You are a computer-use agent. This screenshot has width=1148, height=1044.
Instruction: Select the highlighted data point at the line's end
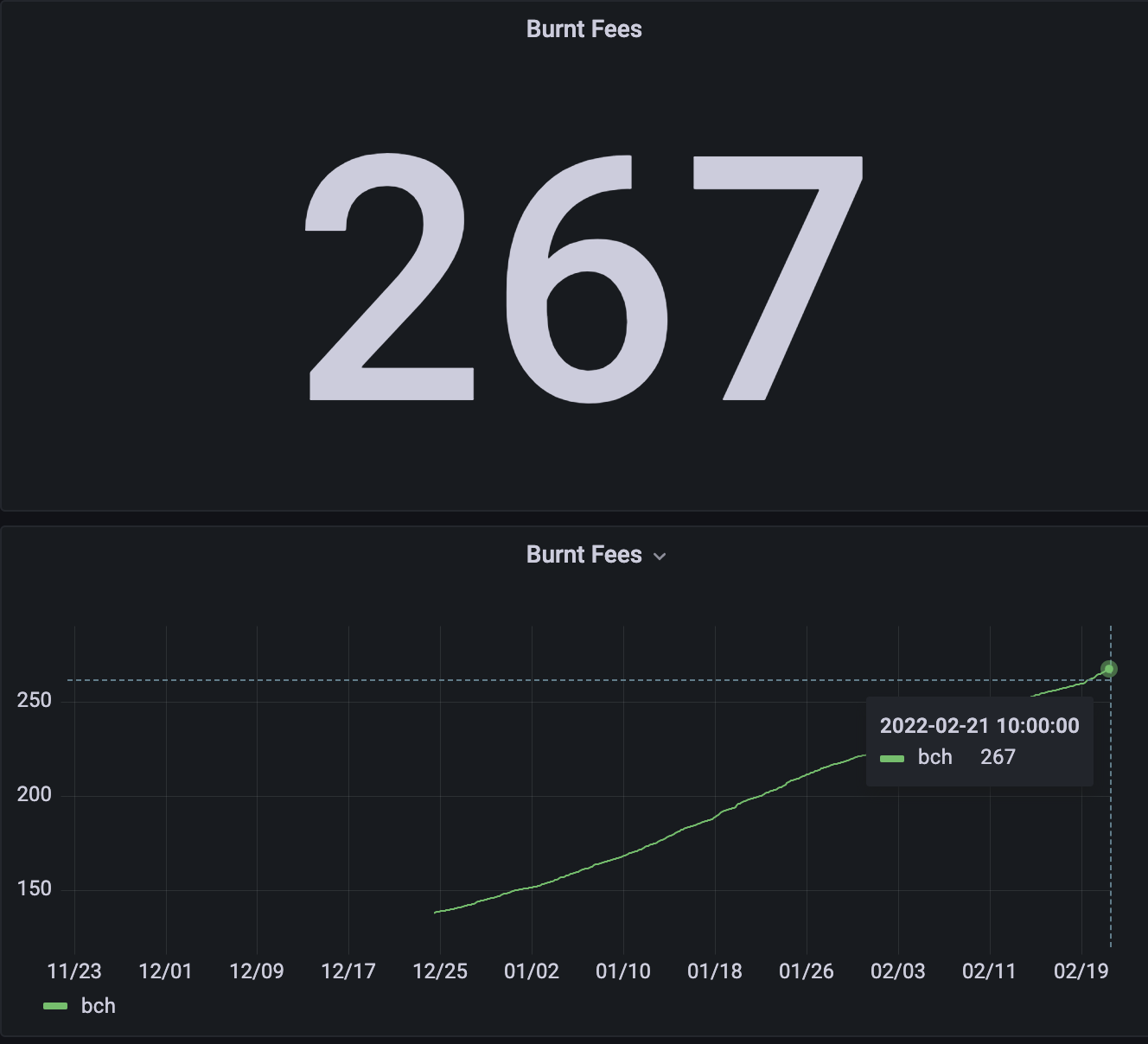coord(1109,669)
